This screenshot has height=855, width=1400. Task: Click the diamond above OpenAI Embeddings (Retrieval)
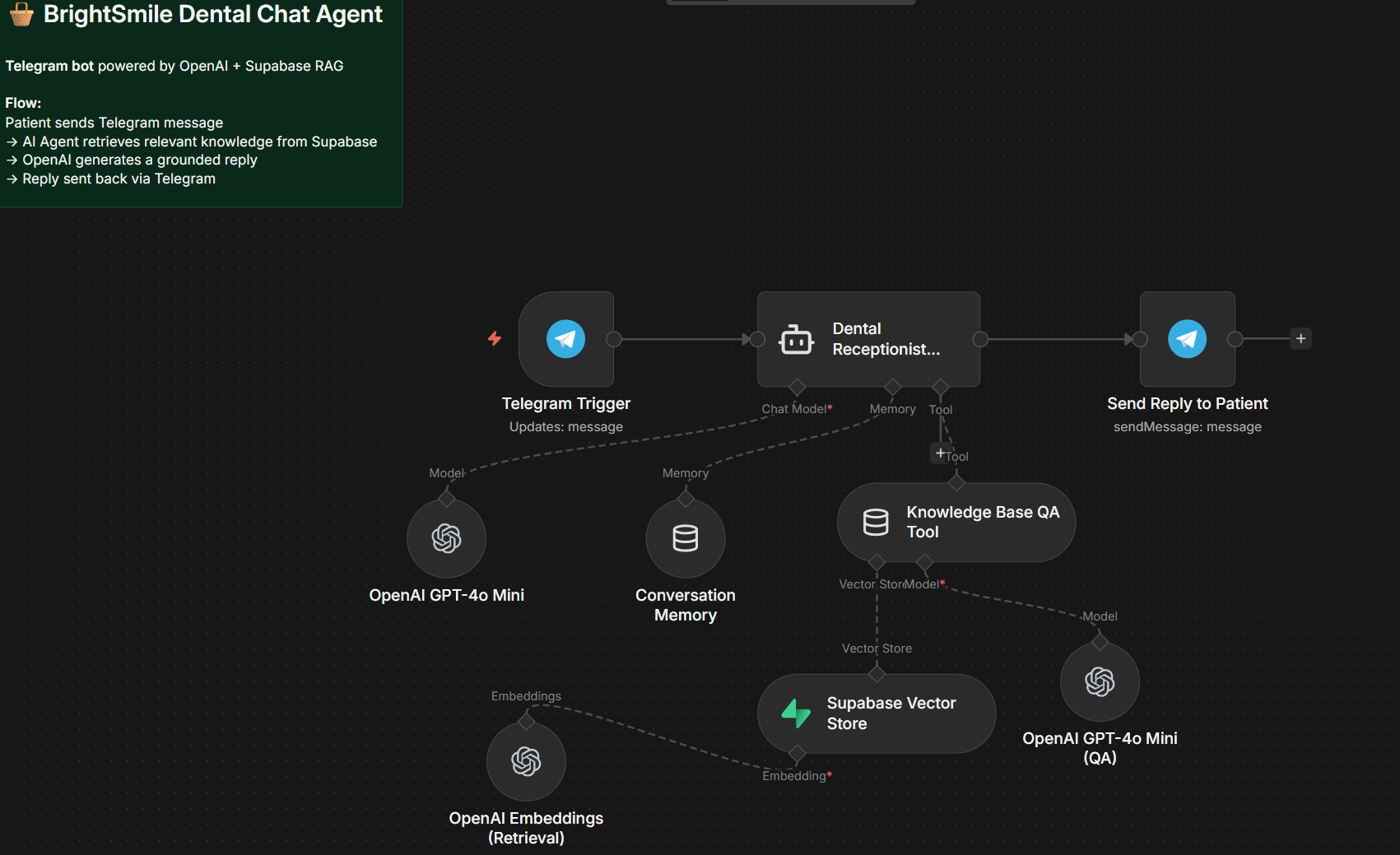(x=526, y=722)
